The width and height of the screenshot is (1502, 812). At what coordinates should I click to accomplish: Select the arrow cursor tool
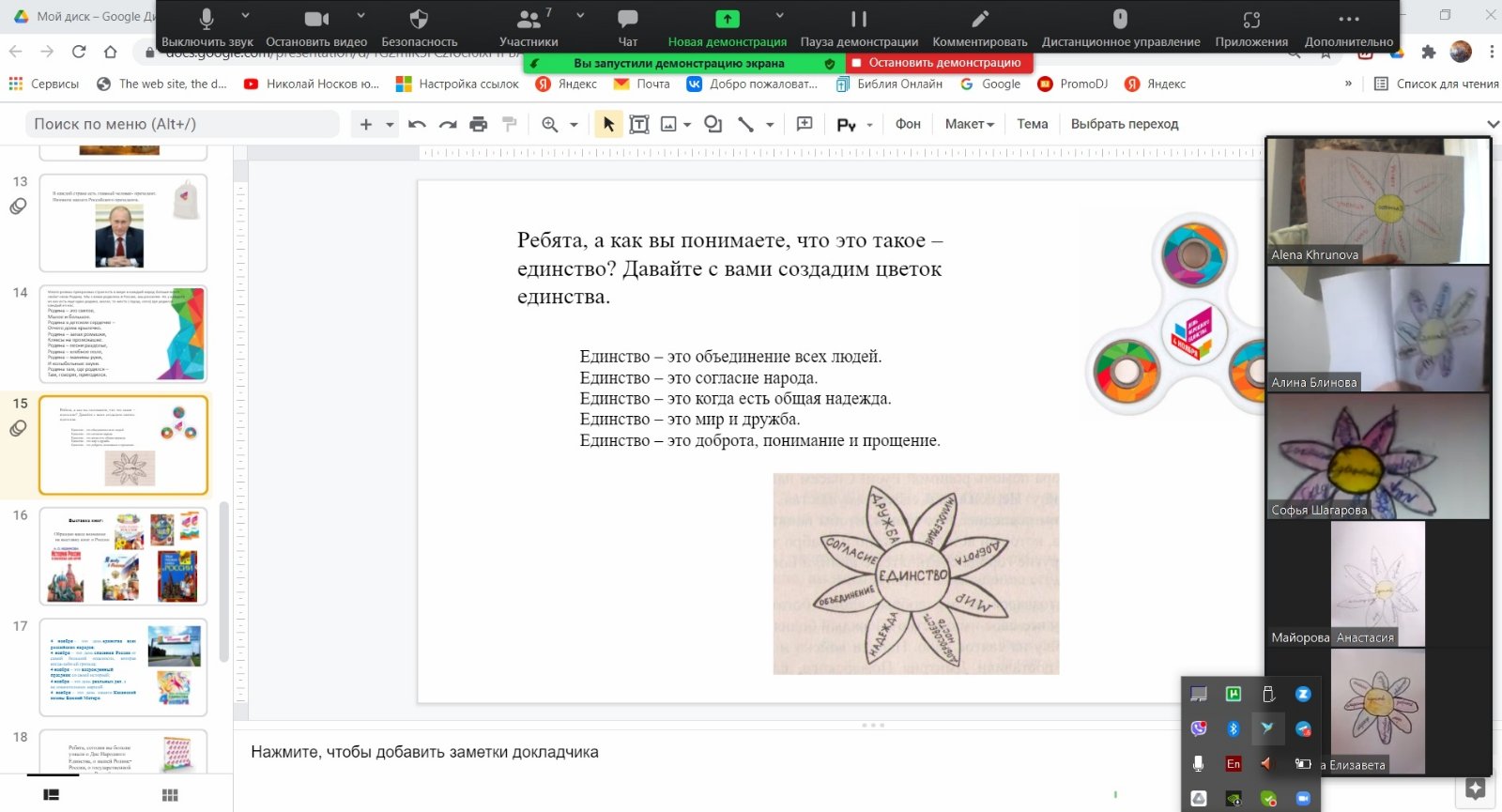pyautogui.click(x=608, y=124)
